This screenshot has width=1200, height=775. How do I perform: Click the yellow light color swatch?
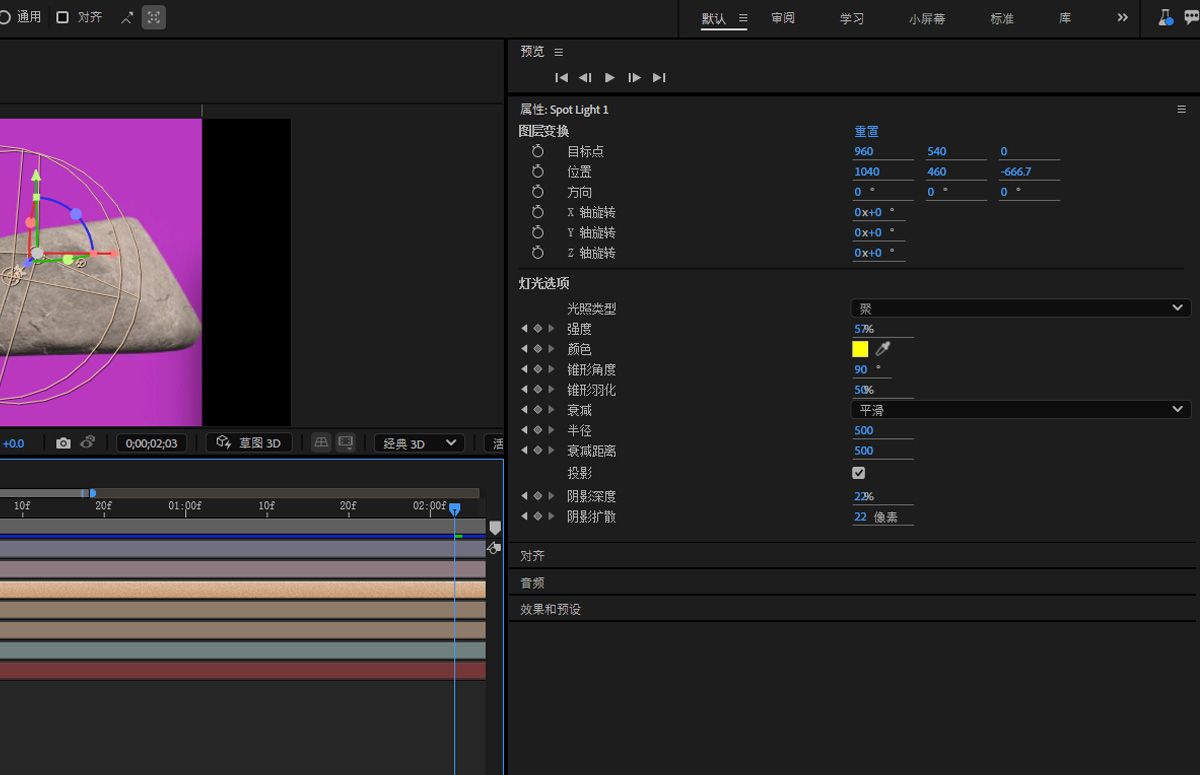pos(860,349)
